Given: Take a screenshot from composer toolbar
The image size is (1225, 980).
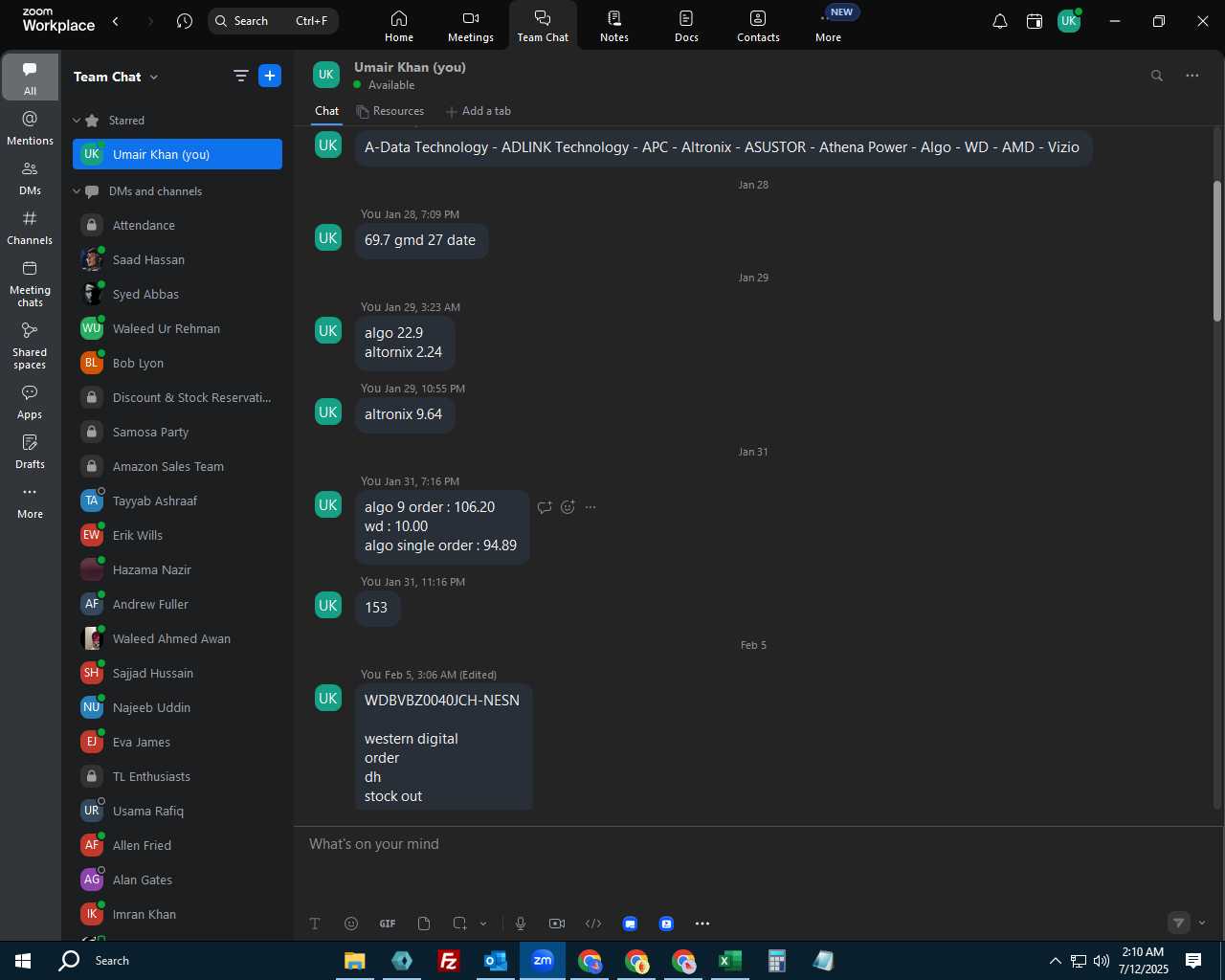Looking at the screenshot, I should click(460, 924).
